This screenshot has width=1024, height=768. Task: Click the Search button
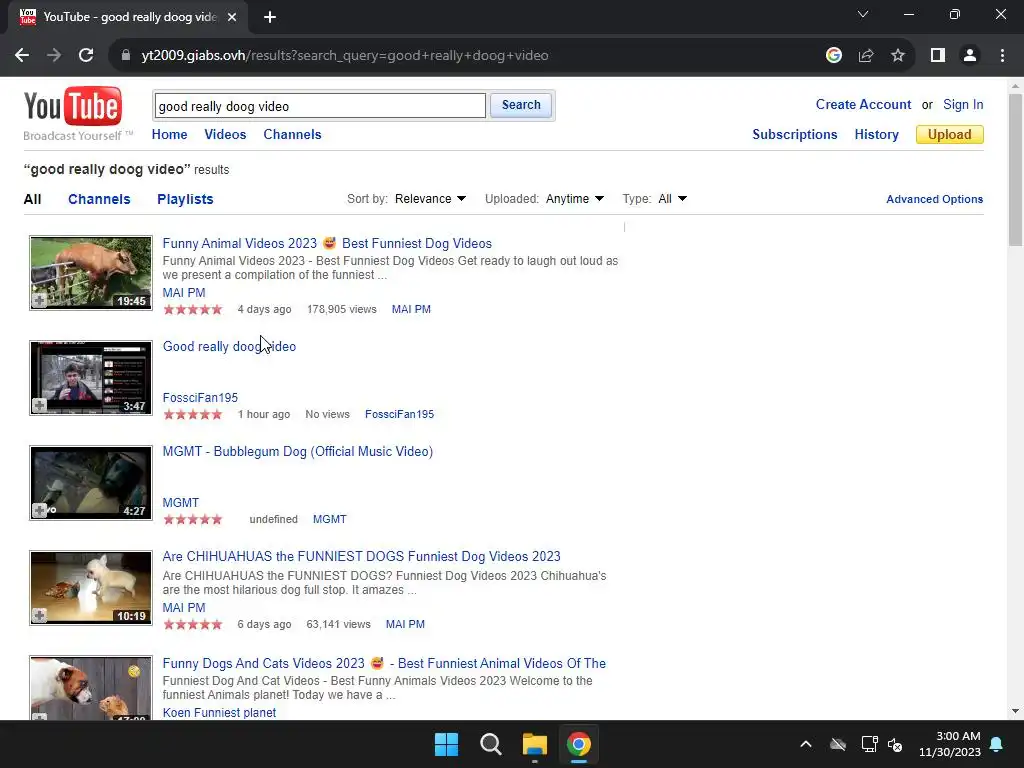pyautogui.click(x=521, y=105)
